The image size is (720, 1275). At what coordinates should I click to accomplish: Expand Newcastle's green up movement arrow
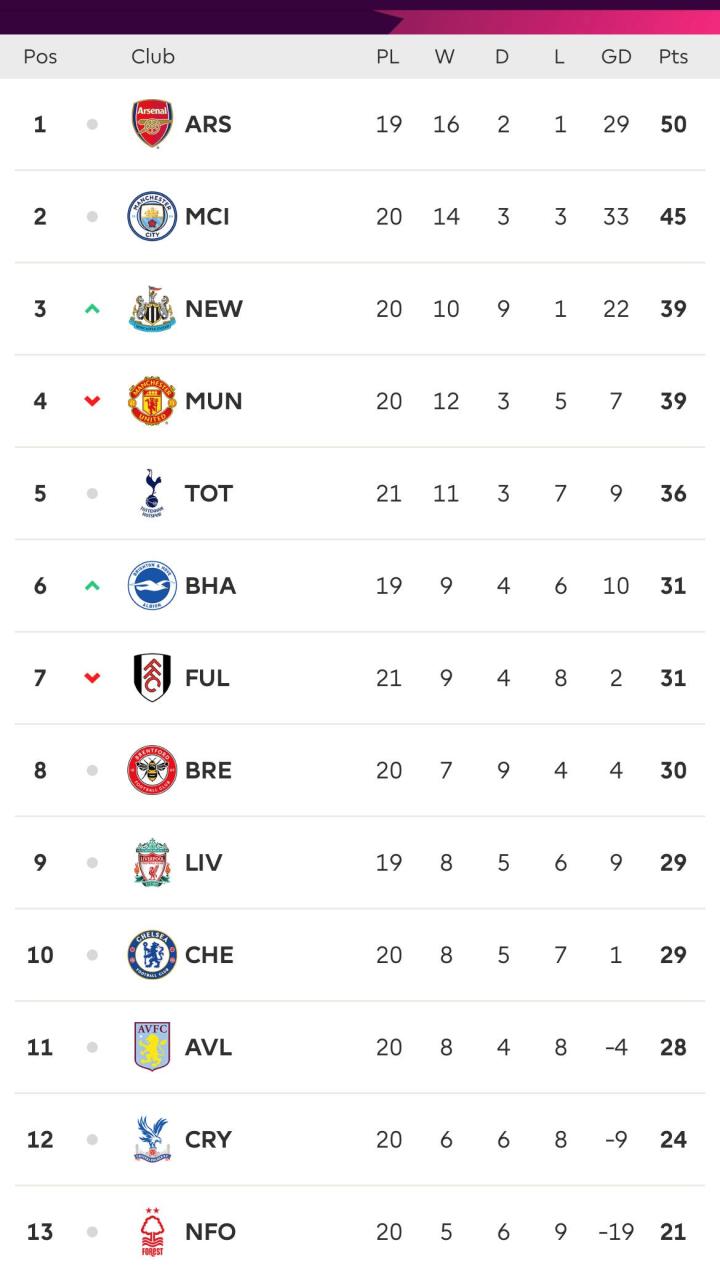[92, 309]
